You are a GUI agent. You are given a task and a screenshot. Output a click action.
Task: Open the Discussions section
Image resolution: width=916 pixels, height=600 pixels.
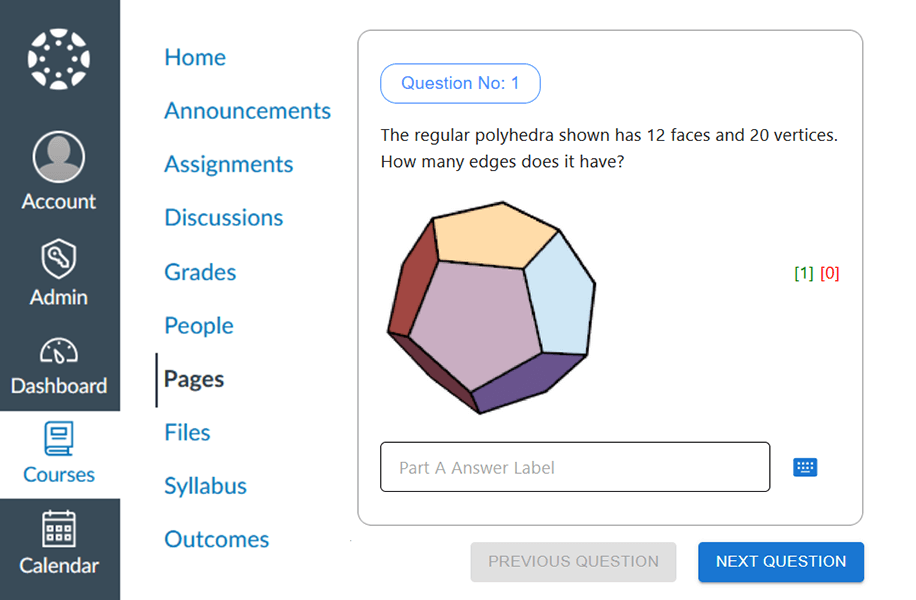[x=224, y=218]
